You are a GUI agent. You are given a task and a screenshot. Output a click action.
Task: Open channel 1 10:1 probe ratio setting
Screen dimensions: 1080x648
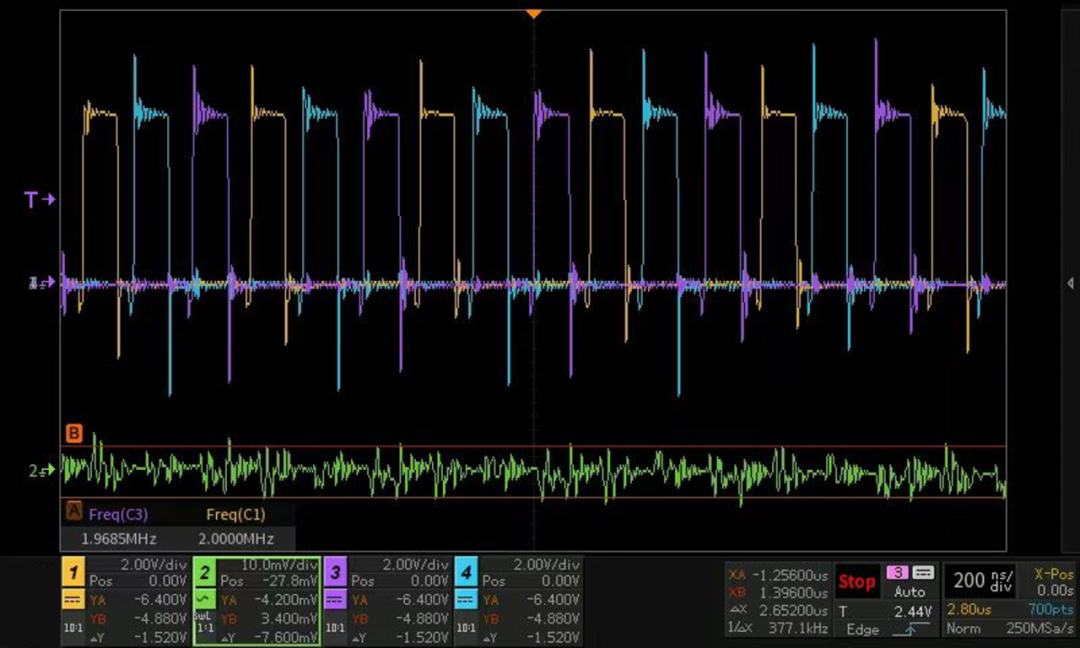pos(73,629)
